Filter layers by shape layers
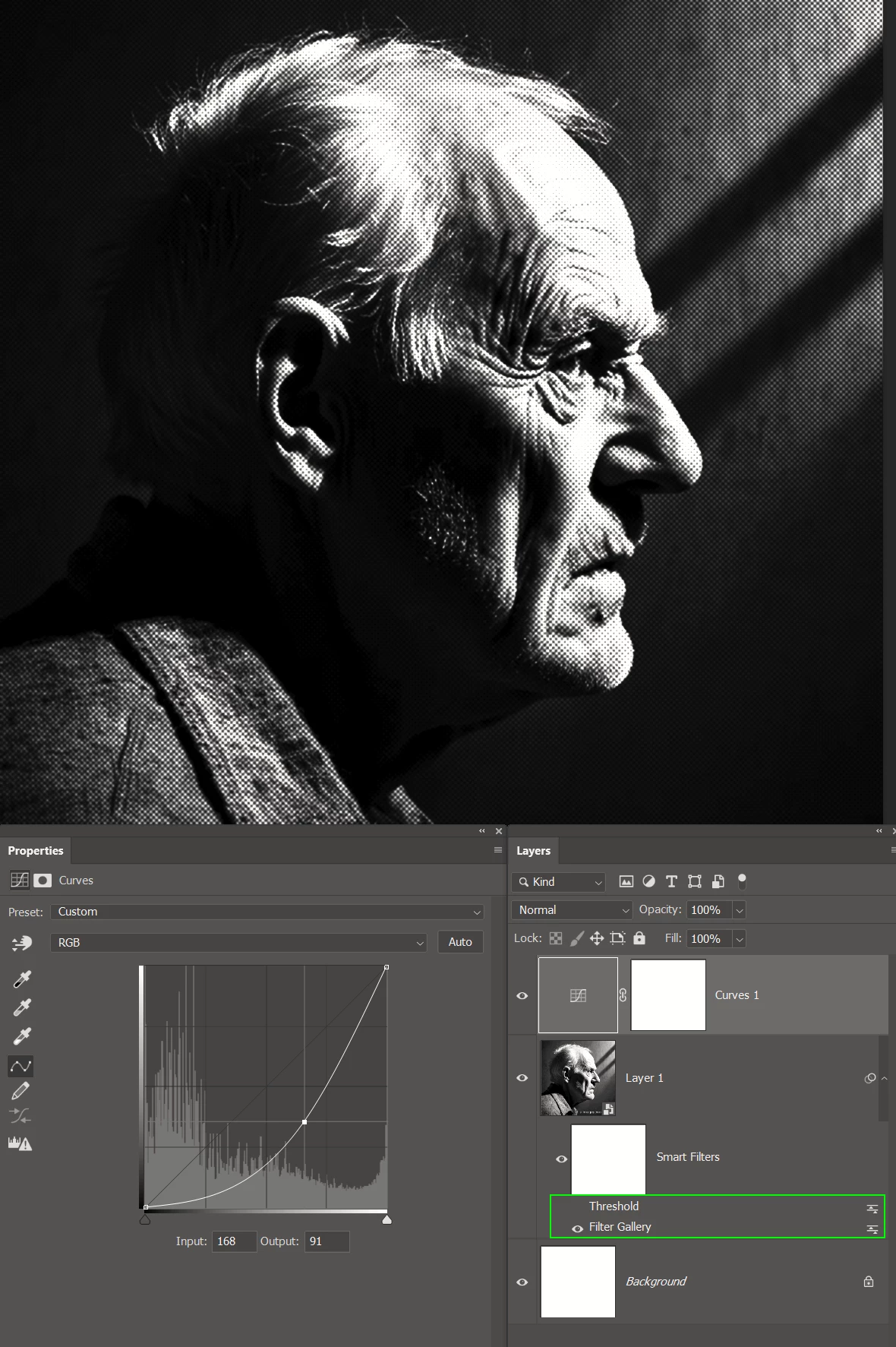The height and width of the screenshot is (1347, 896). tap(695, 881)
